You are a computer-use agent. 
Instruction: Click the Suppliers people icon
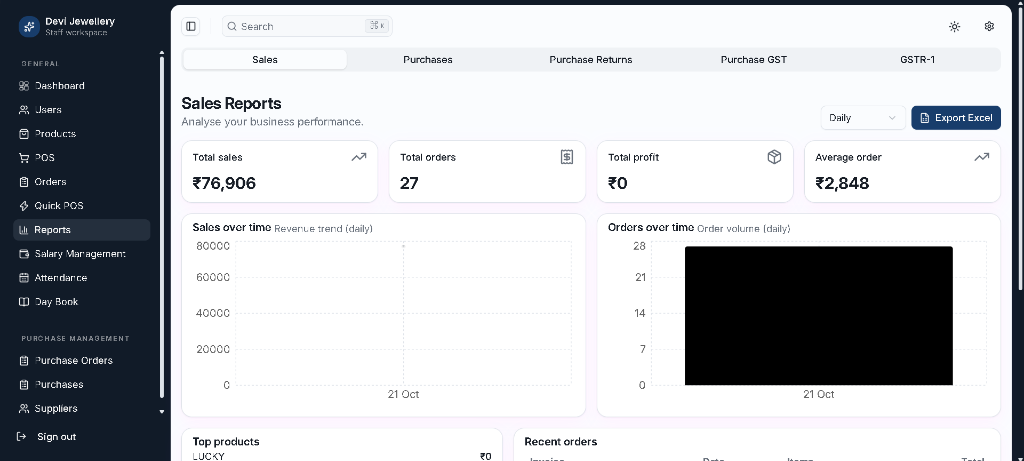24,408
